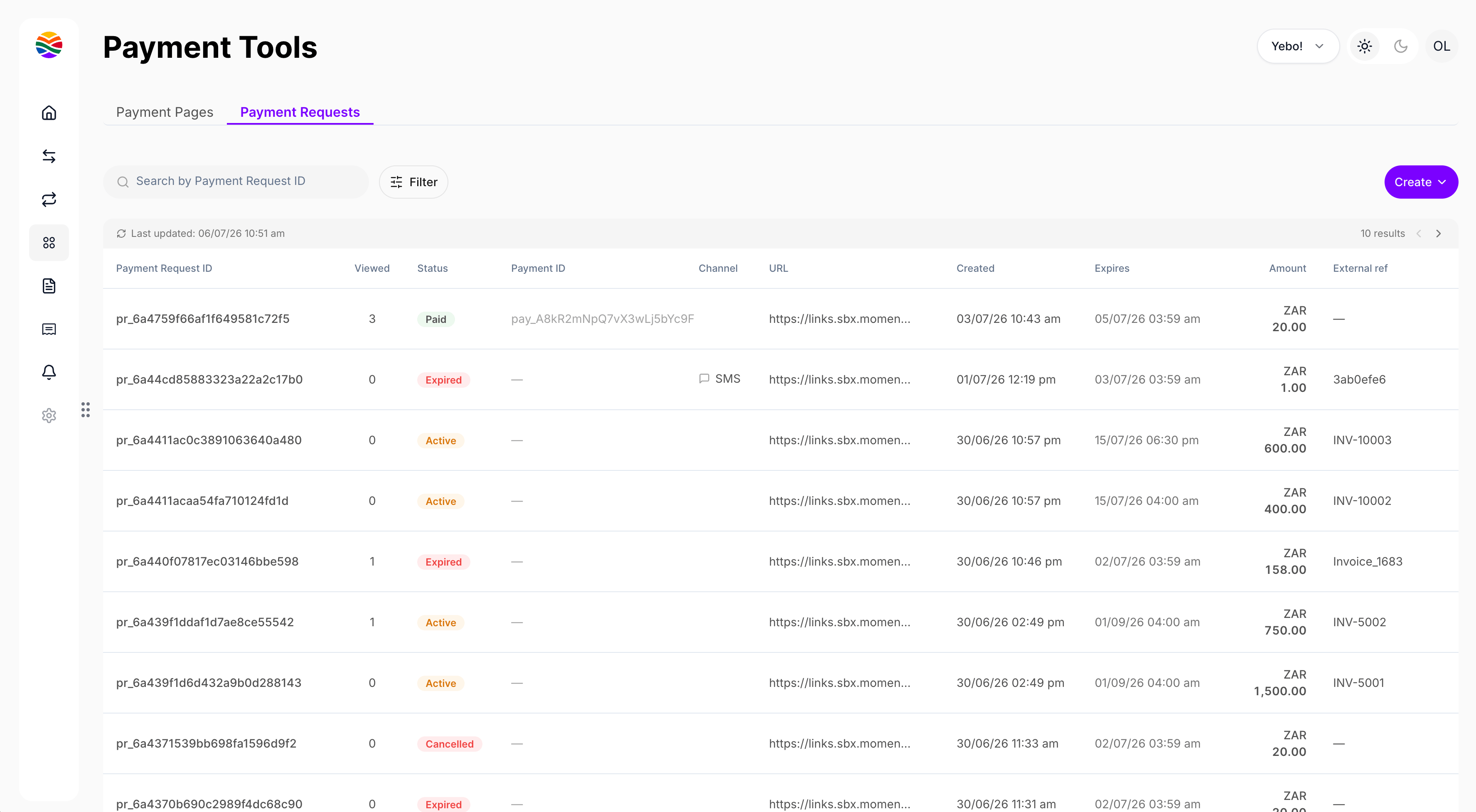This screenshot has width=1476, height=812.
Task: Open the notifications bell sidebar icon
Action: pos(49,372)
